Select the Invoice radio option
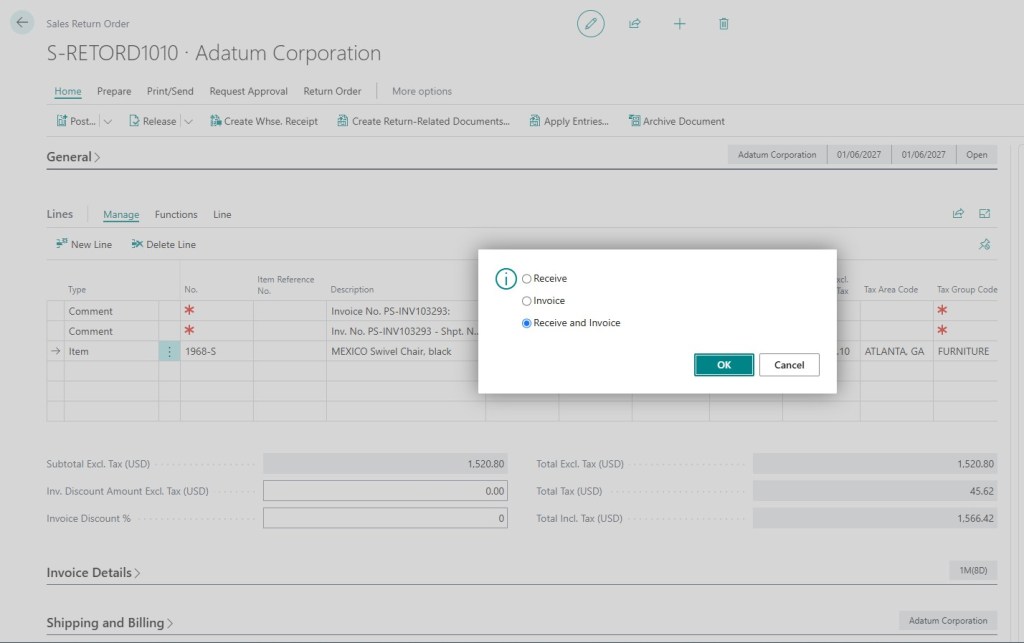This screenshot has width=1024, height=643. click(526, 301)
